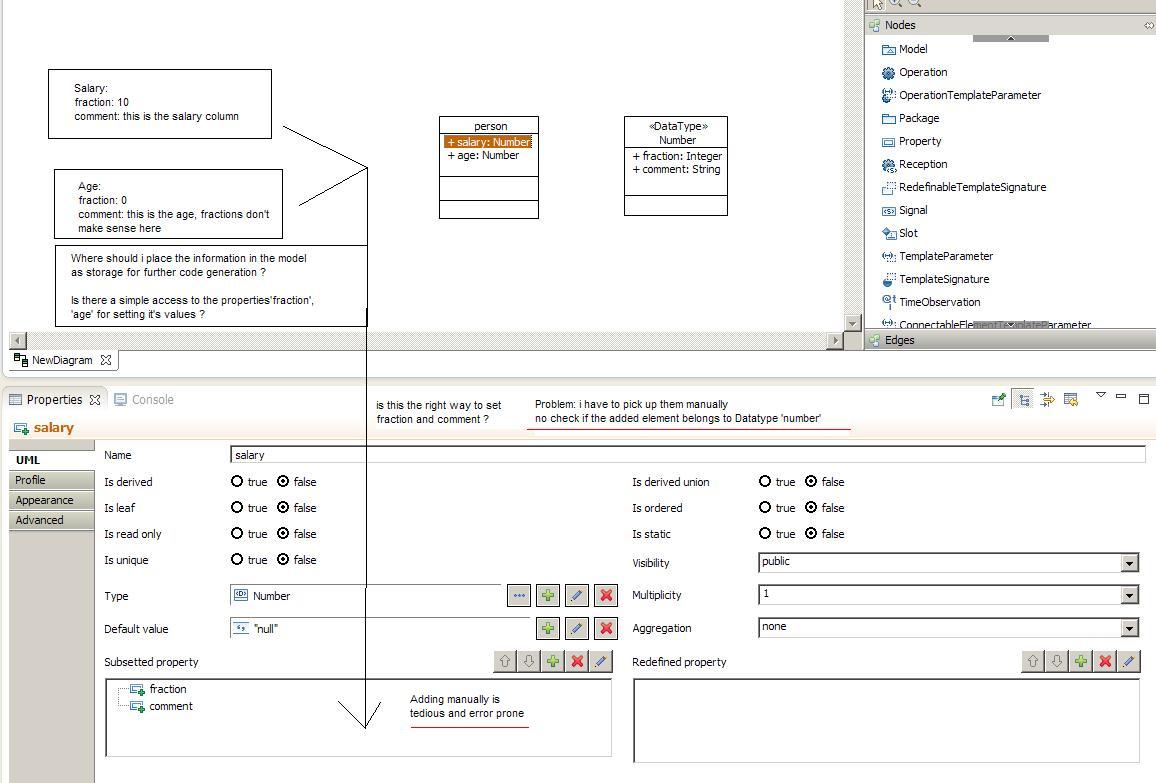Viewport: 1156px width, 783px height.
Task: Remove the Type with the red X
Action: [x=606, y=596]
